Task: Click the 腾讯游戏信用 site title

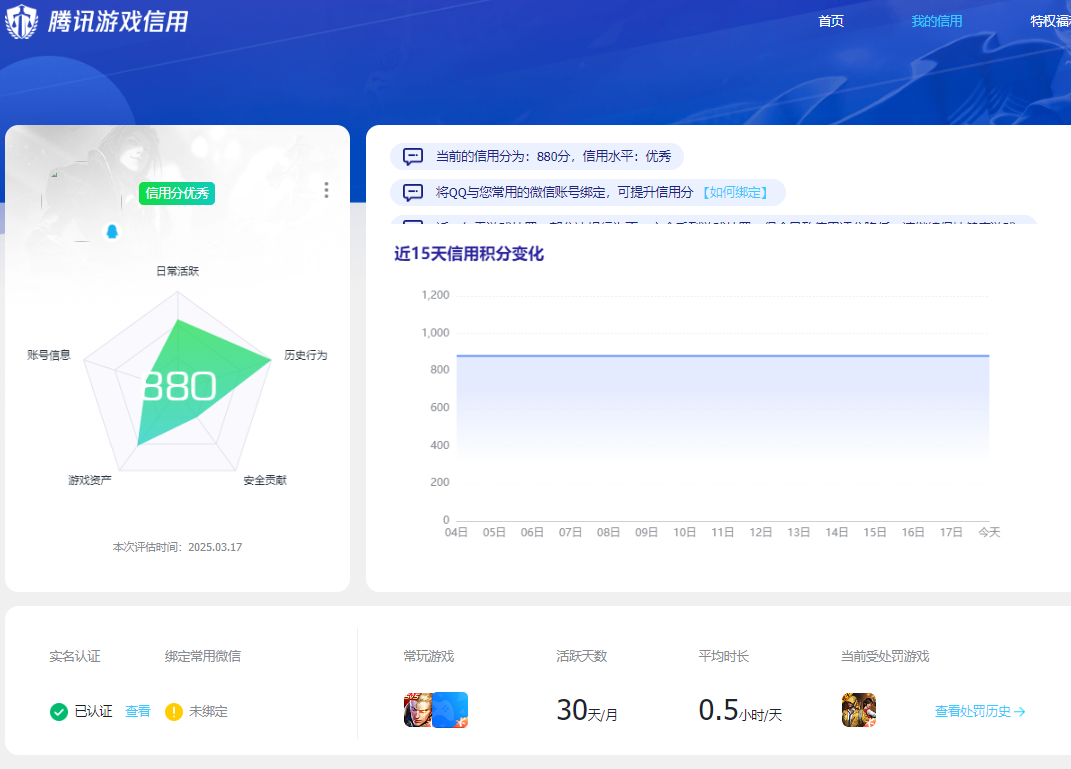Action: tap(118, 21)
